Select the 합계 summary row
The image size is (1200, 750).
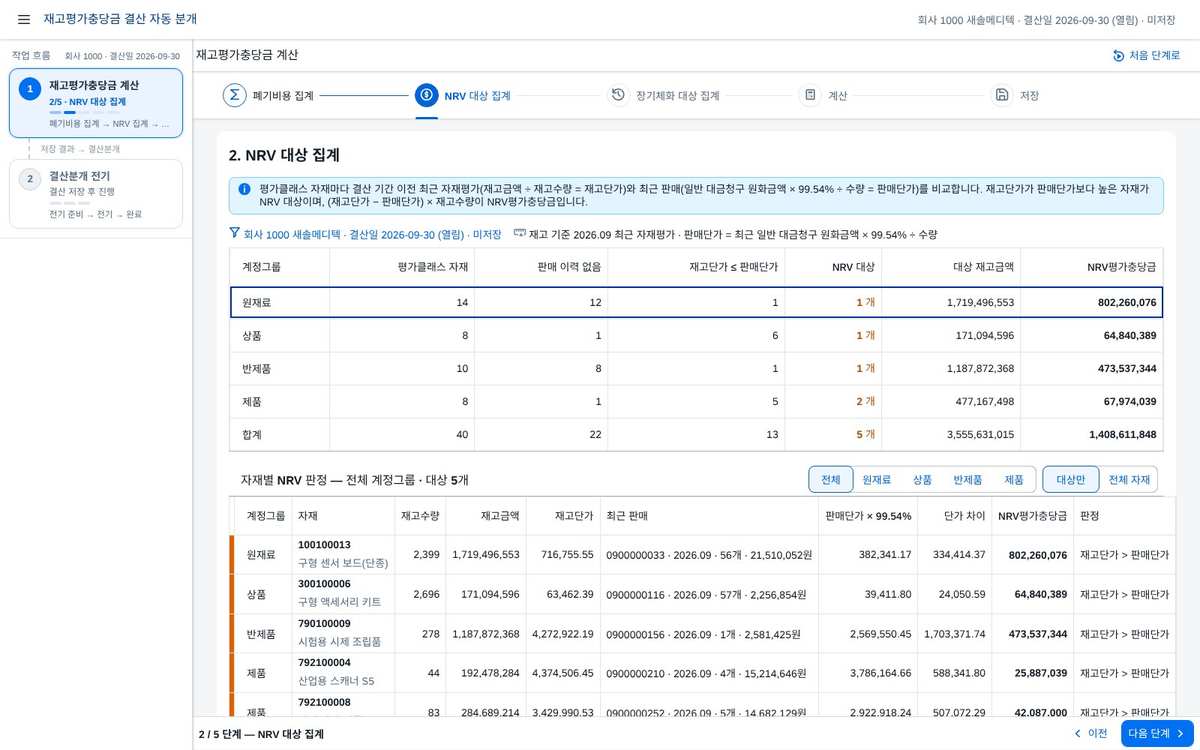[x=696, y=435]
